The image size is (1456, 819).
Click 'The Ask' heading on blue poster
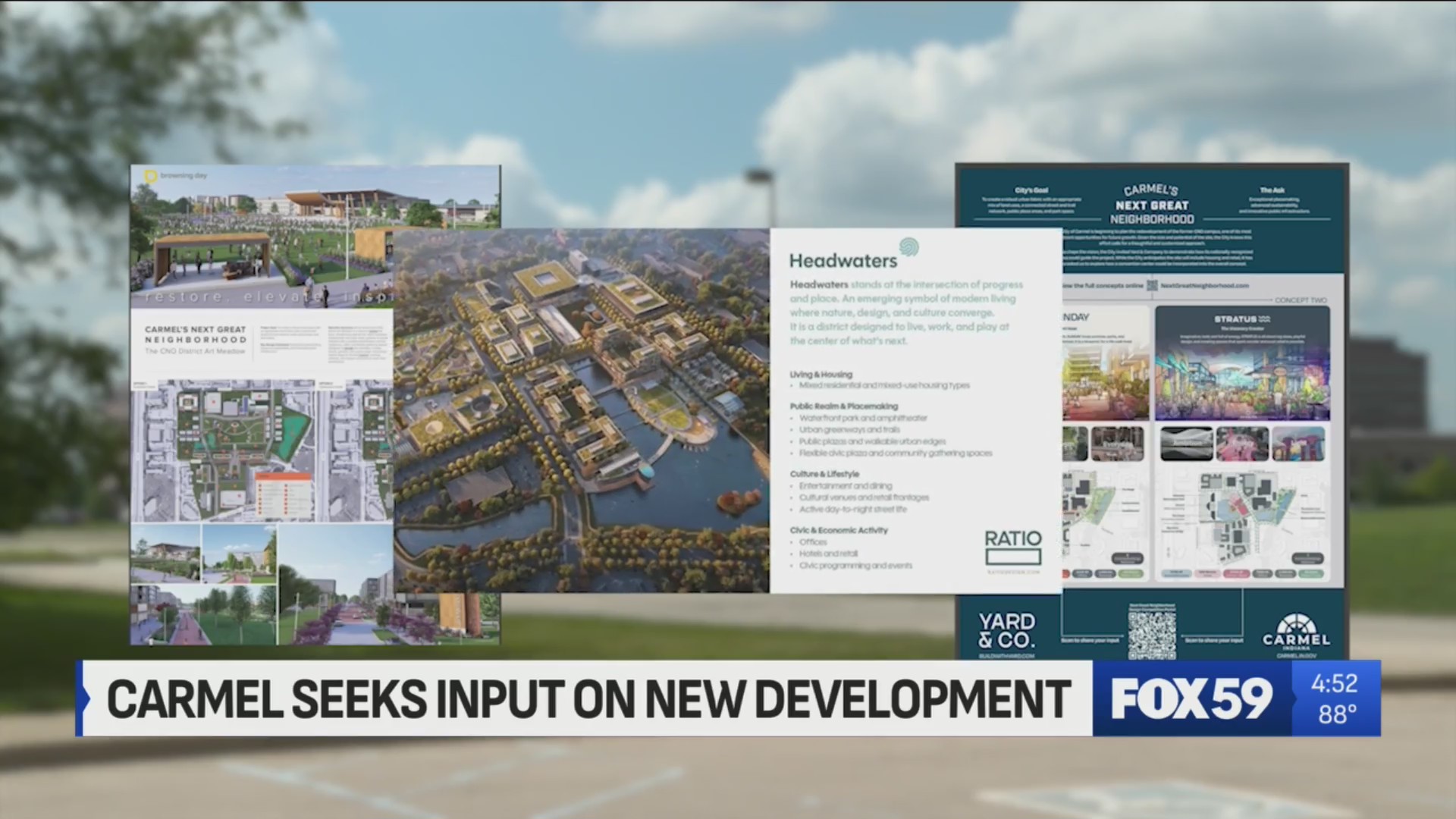(x=1272, y=190)
